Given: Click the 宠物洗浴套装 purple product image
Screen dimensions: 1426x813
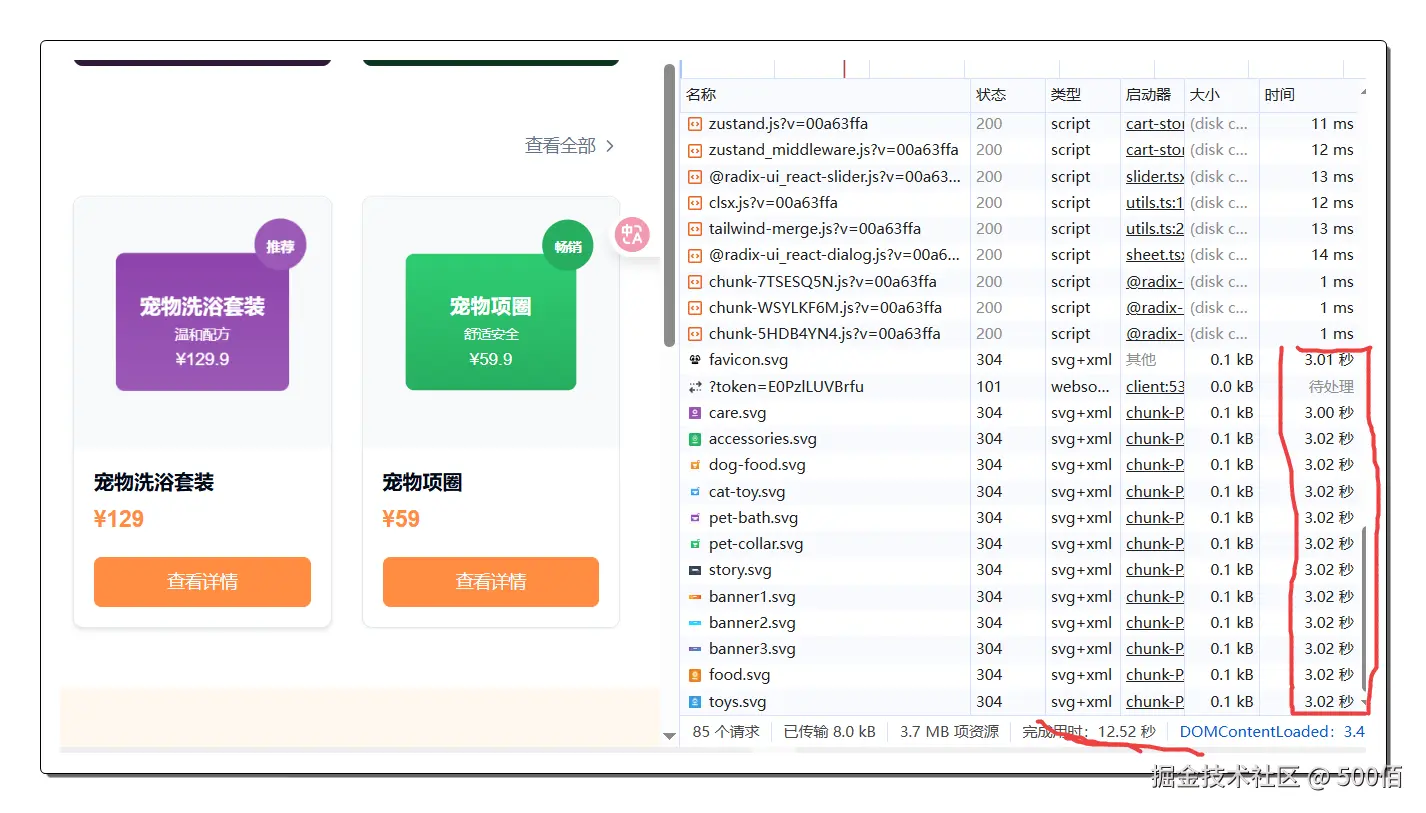Looking at the screenshot, I should pyautogui.click(x=202, y=321).
